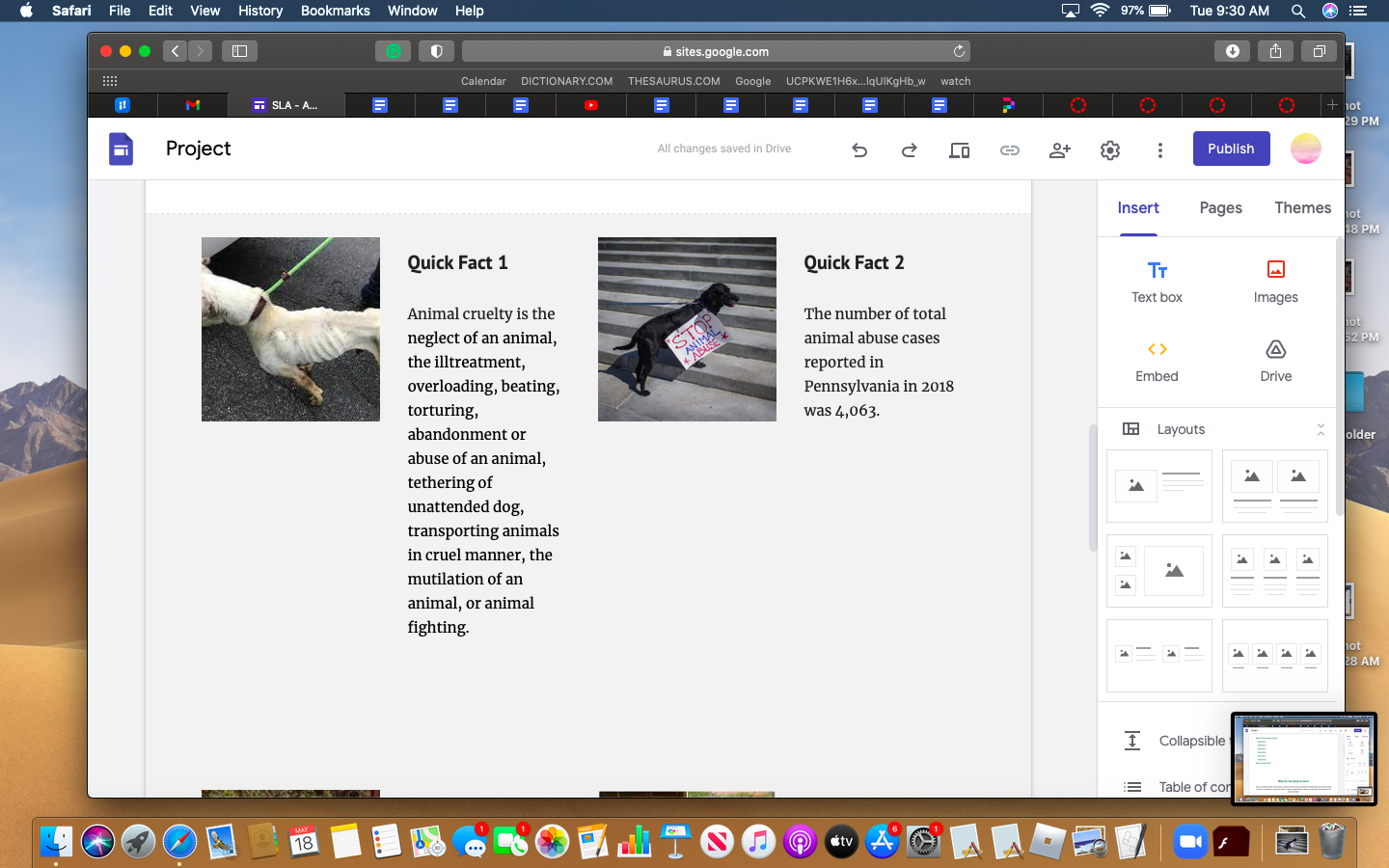Switch to the Themes tab

pyautogui.click(x=1302, y=207)
